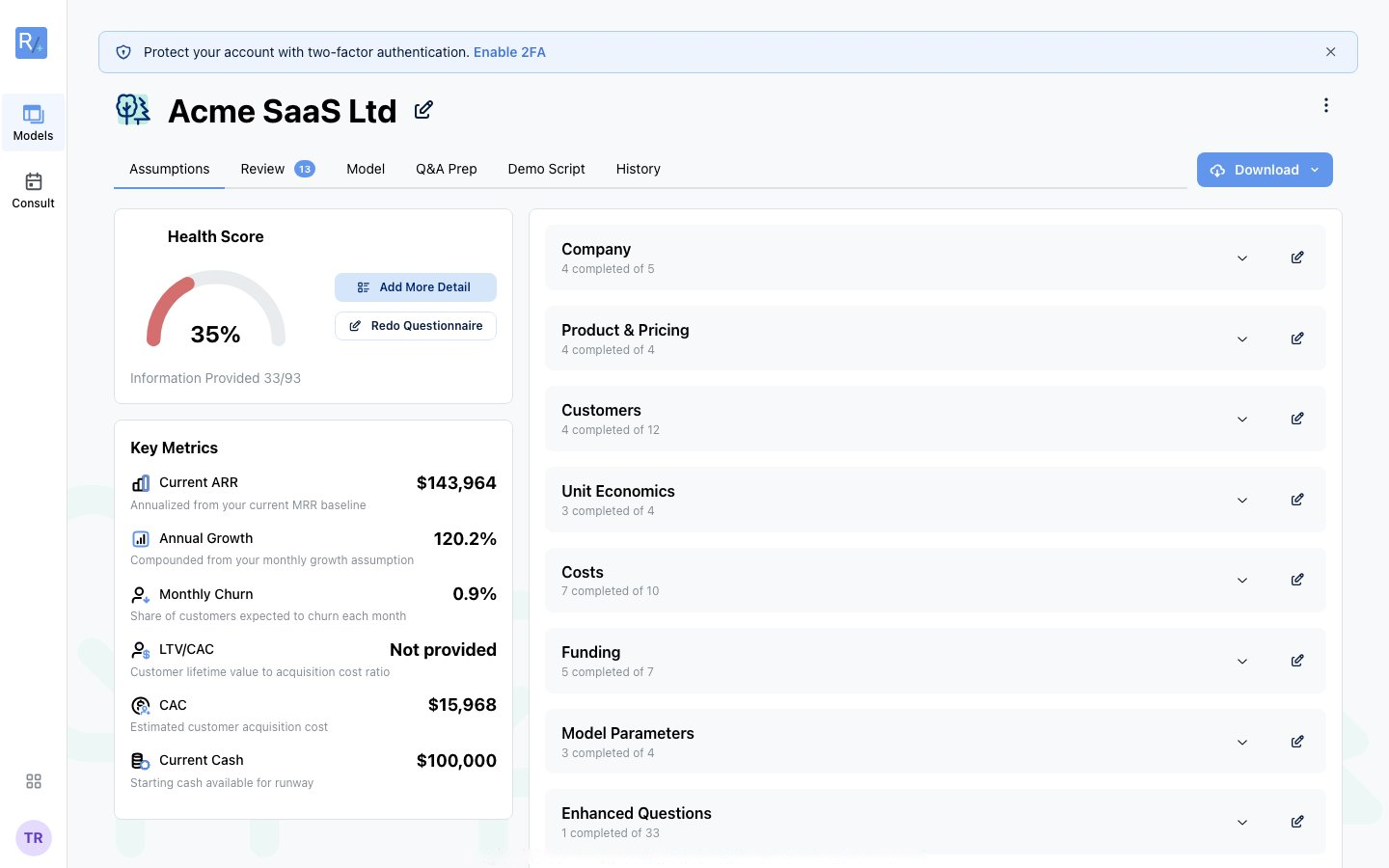The image size is (1389, 868).
Task: Click the R logo at top left
Action: 32,42
